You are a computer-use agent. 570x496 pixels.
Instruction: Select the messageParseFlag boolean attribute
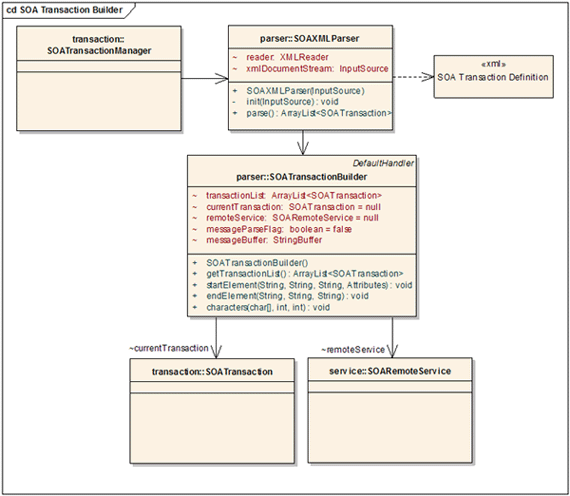pyautogui.click(x=279, y=229)
